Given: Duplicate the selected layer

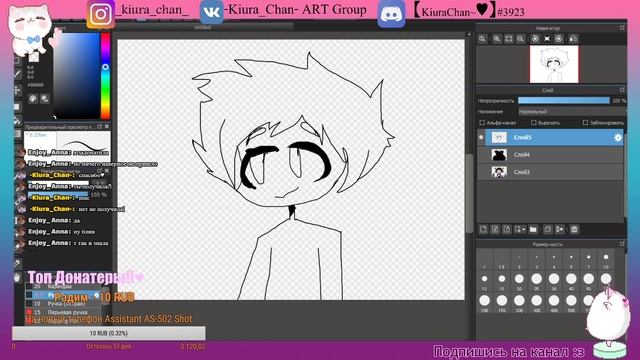Looking at the screenshot, I should click(548, 229).
